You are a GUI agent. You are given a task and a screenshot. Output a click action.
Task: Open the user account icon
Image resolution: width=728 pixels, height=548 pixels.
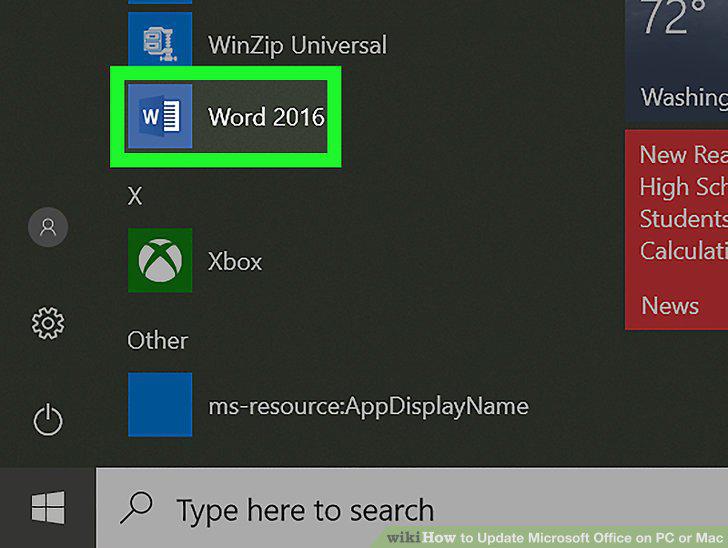pyautogui.click(x=48, y=227)
